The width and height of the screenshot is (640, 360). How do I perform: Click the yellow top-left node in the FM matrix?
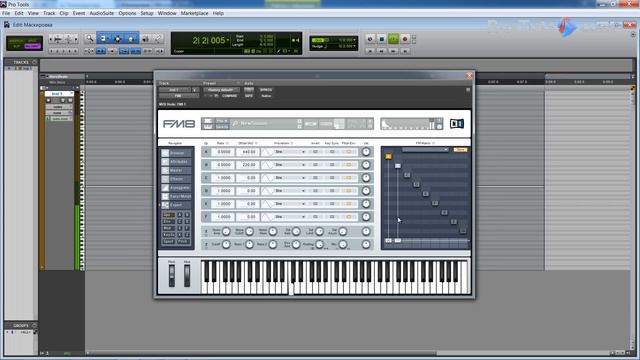[388, 156]
